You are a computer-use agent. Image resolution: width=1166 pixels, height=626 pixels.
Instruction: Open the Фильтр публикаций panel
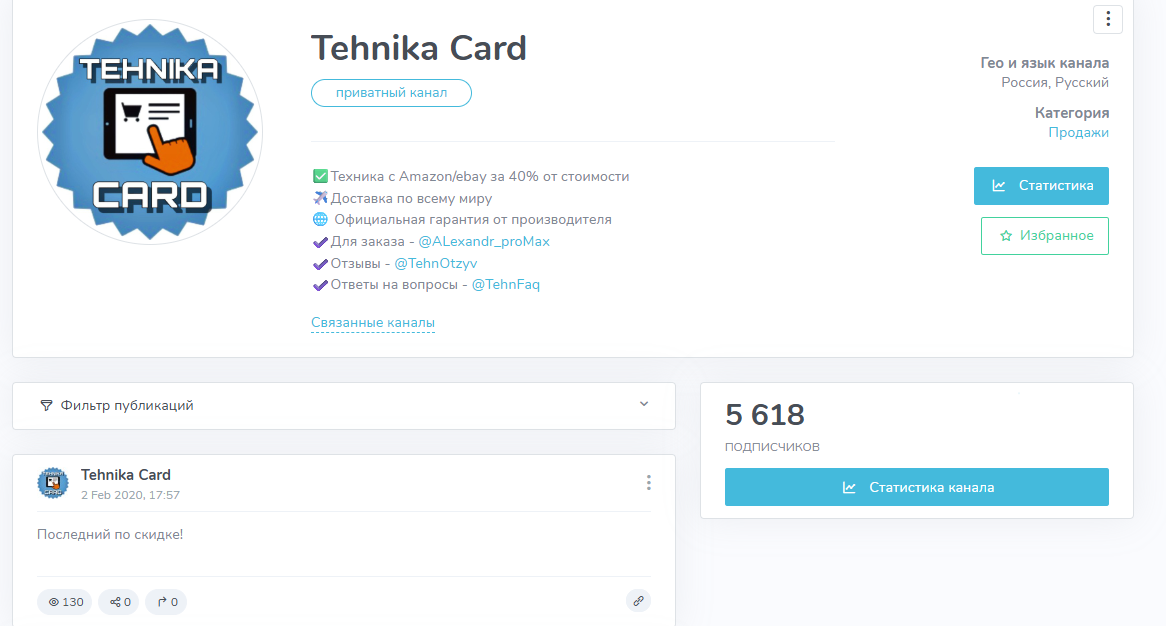coord(127,406)
